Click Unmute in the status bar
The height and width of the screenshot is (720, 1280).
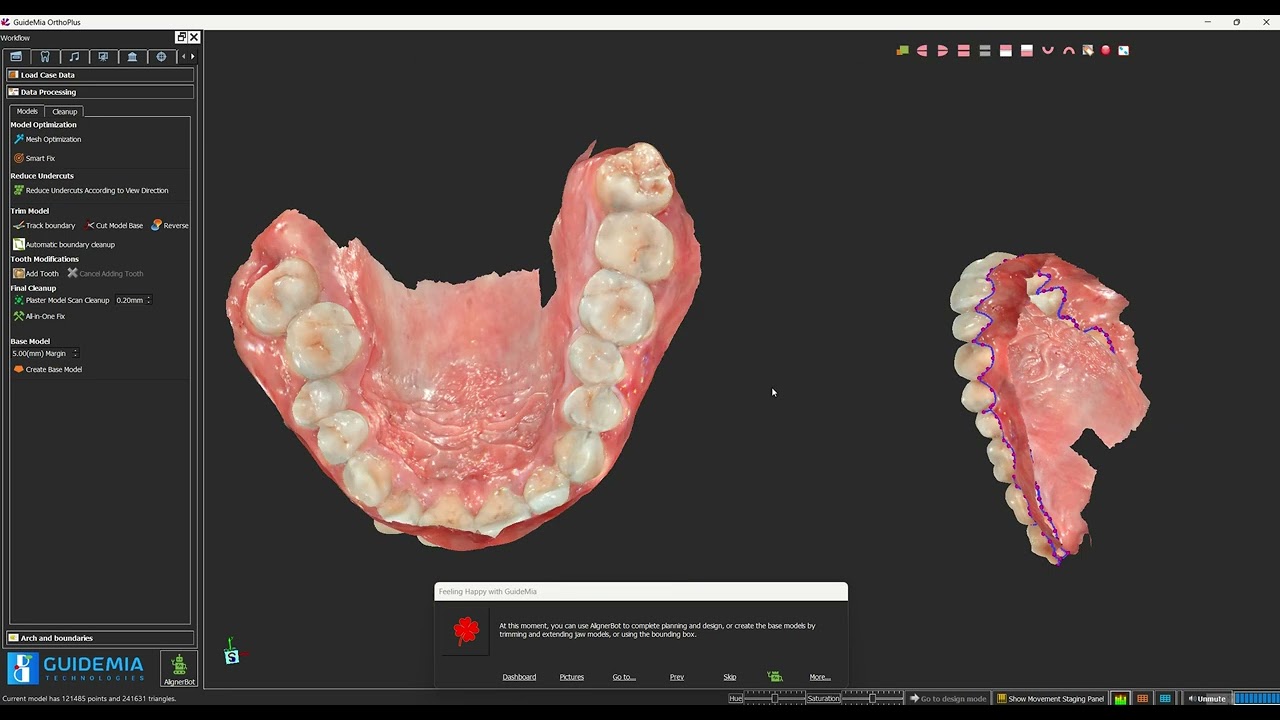click(x=1206, y=699)
